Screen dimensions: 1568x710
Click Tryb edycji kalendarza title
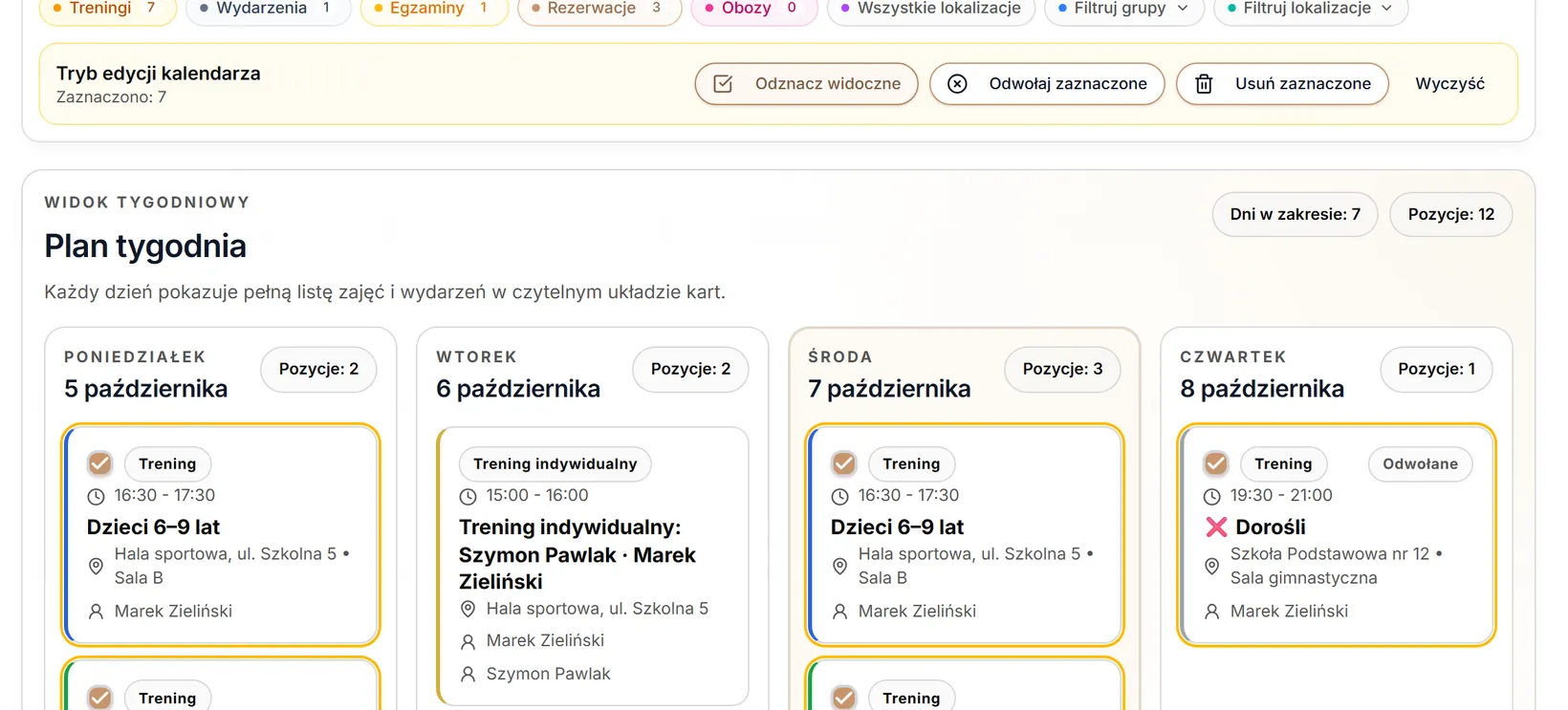click(159, 74)
